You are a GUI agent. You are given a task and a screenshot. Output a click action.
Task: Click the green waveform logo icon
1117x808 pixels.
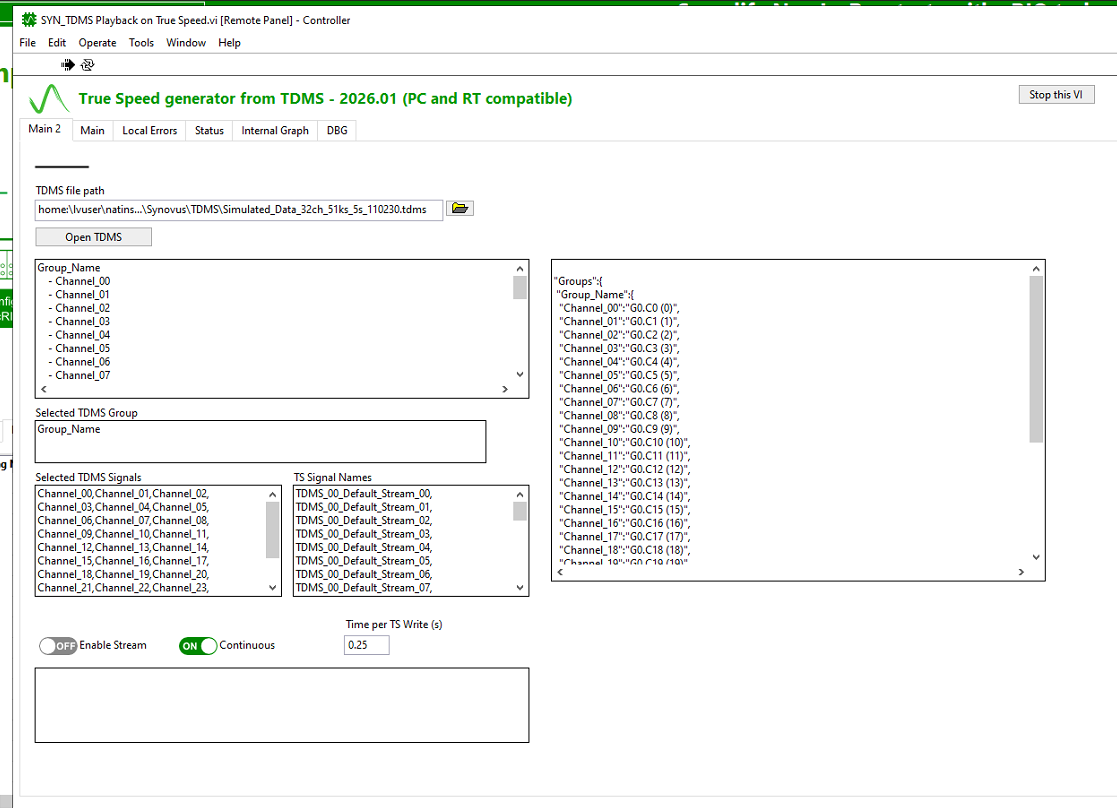(48, 99)
